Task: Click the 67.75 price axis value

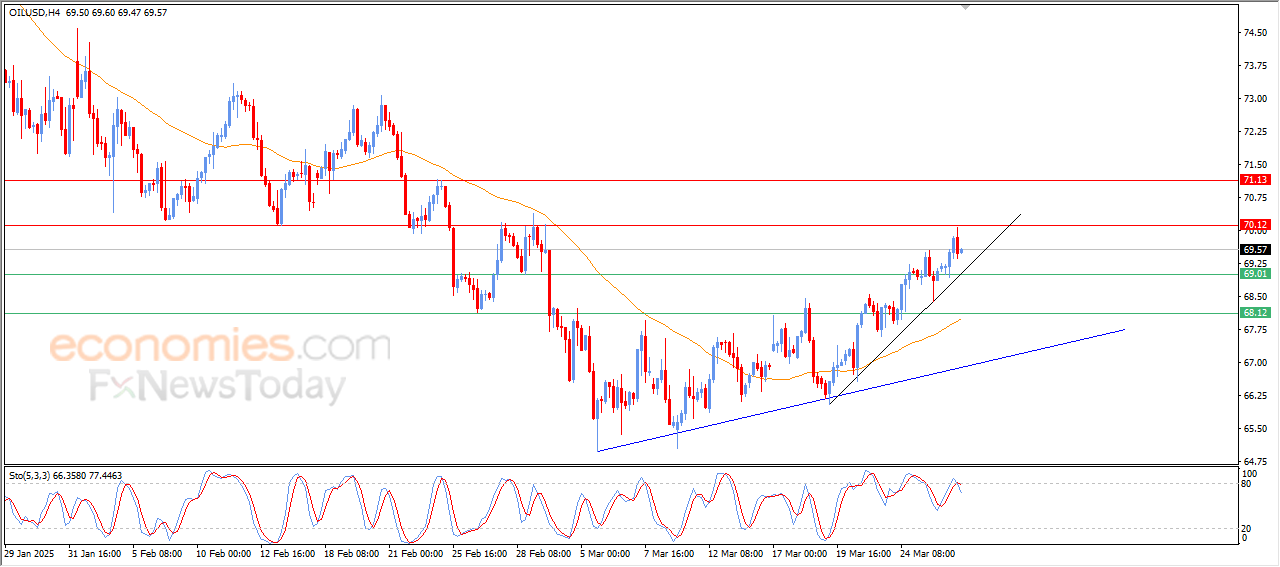Action: (x=1256, y=330)
